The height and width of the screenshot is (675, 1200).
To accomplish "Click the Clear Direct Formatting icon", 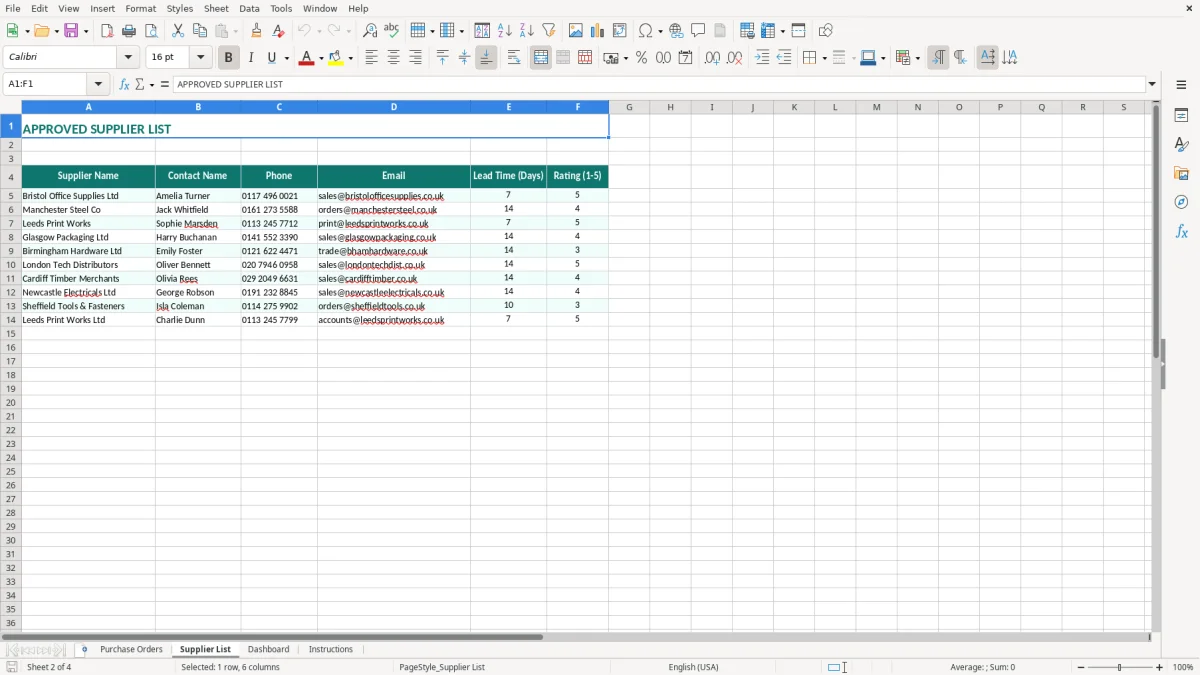I will pyautogui.click(x=278, y=31).
